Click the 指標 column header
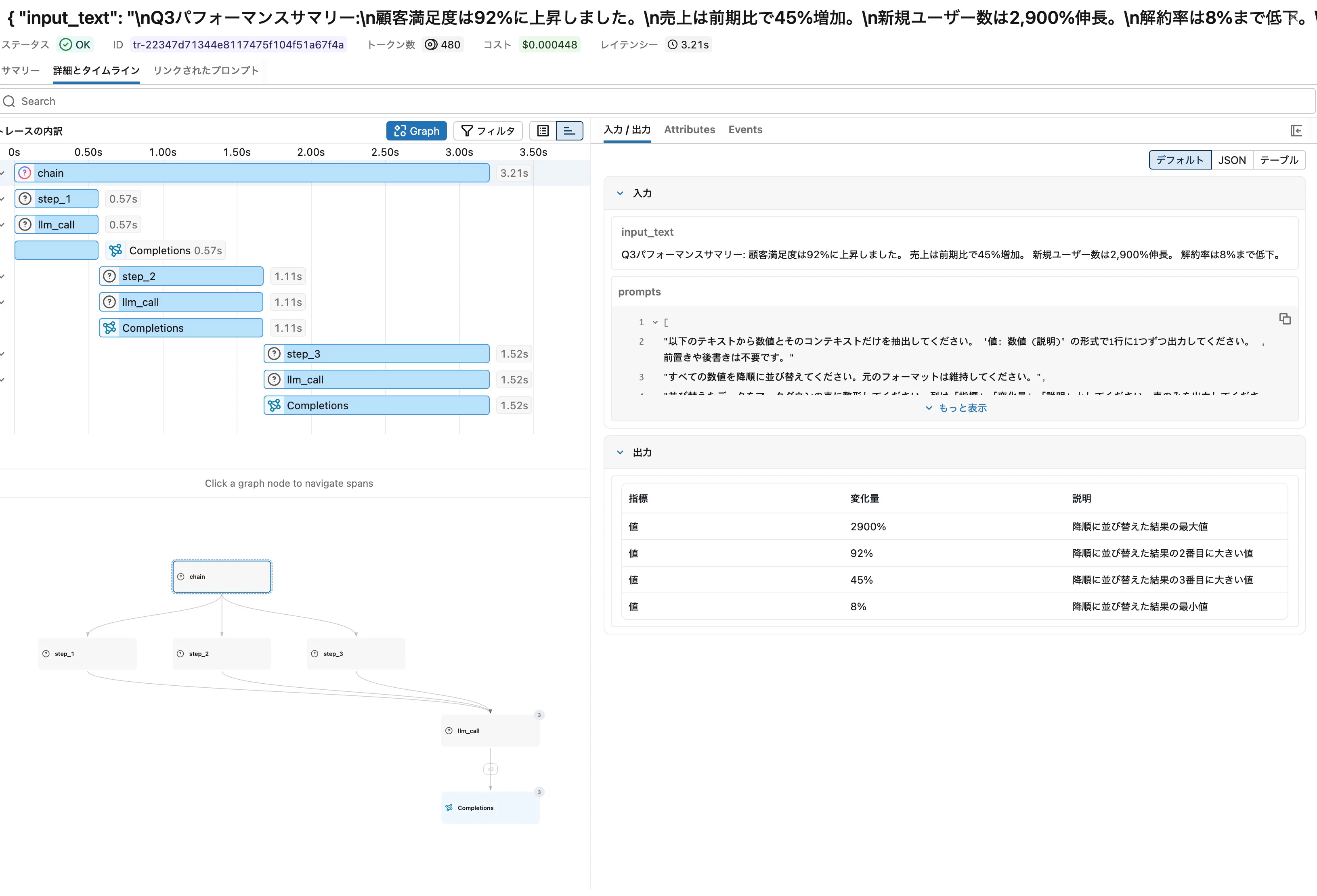 638,498
